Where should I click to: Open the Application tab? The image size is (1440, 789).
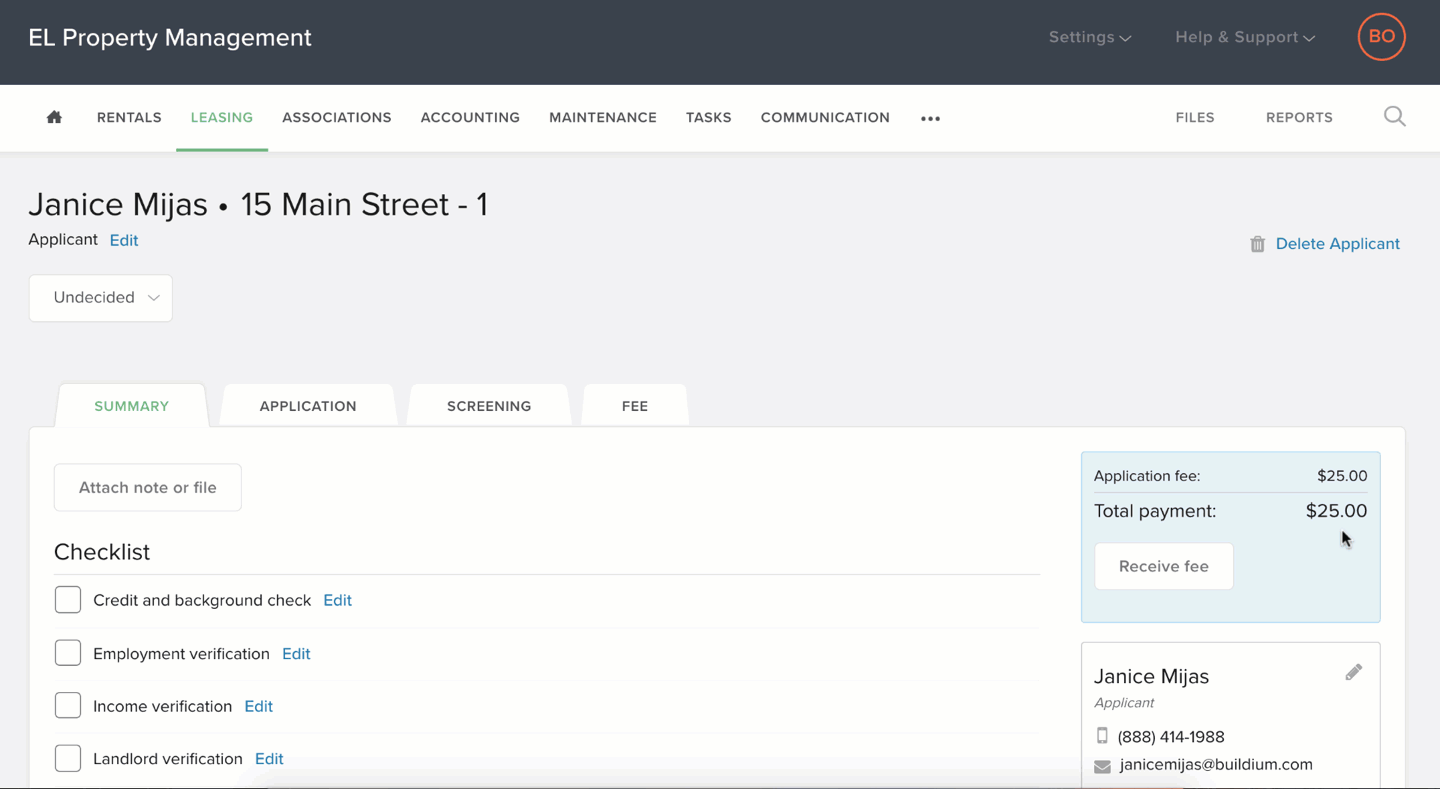[308, 406]
